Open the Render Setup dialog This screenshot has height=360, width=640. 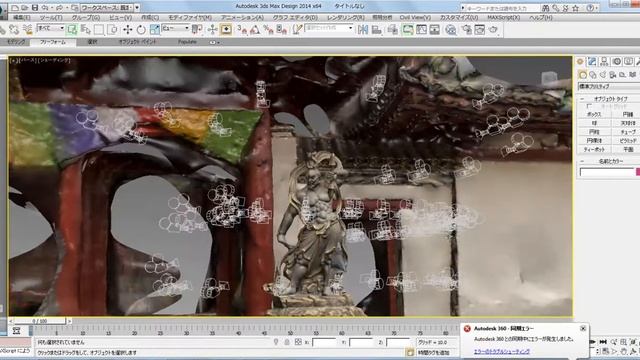click(467, 29)
